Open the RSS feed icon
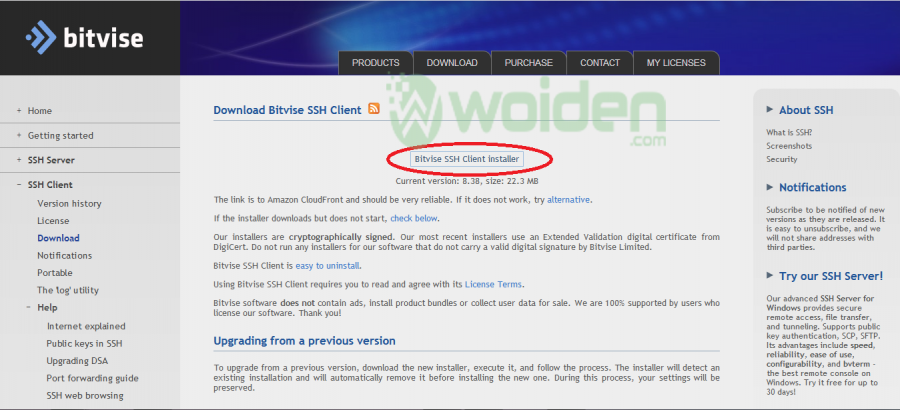This screenshot has height=410, width=900. tap(374, 108)
